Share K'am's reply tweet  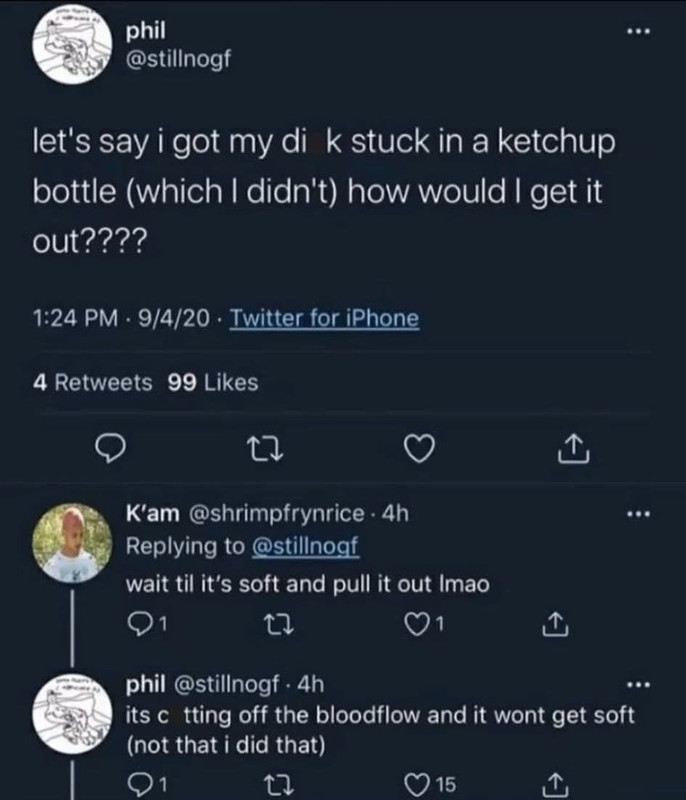click(555, 623)
